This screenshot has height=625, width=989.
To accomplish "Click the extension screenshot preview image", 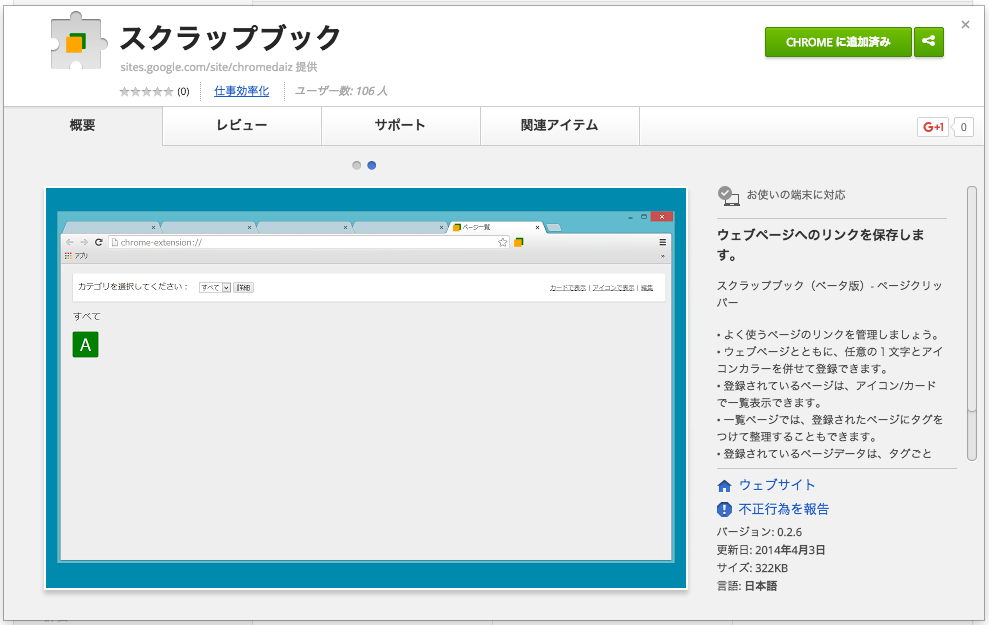I will click(x=366, y=388).
